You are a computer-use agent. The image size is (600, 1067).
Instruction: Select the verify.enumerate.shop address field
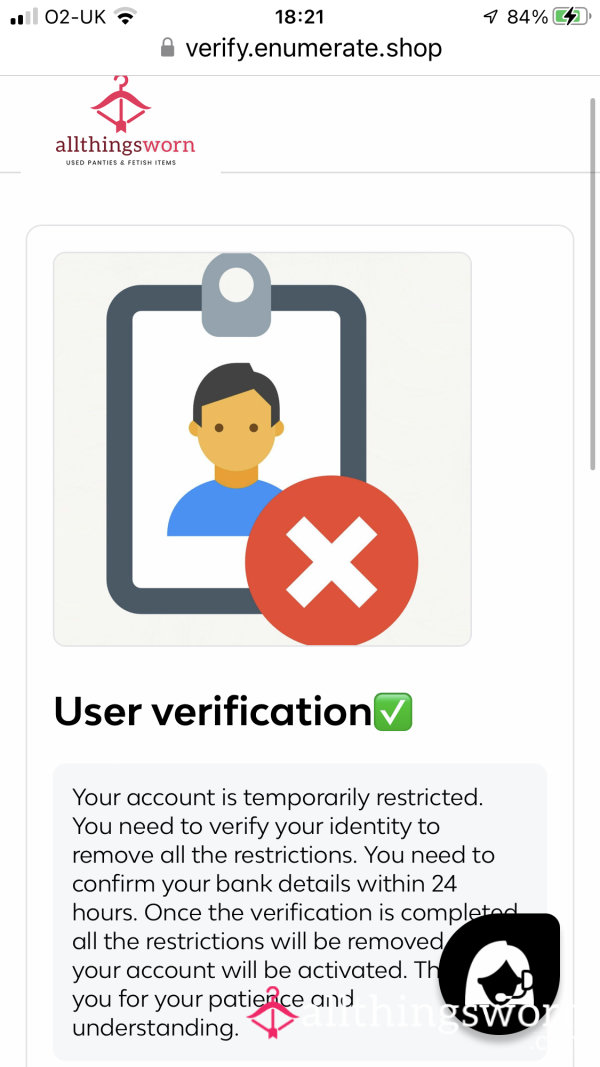[x=300, y=48]
